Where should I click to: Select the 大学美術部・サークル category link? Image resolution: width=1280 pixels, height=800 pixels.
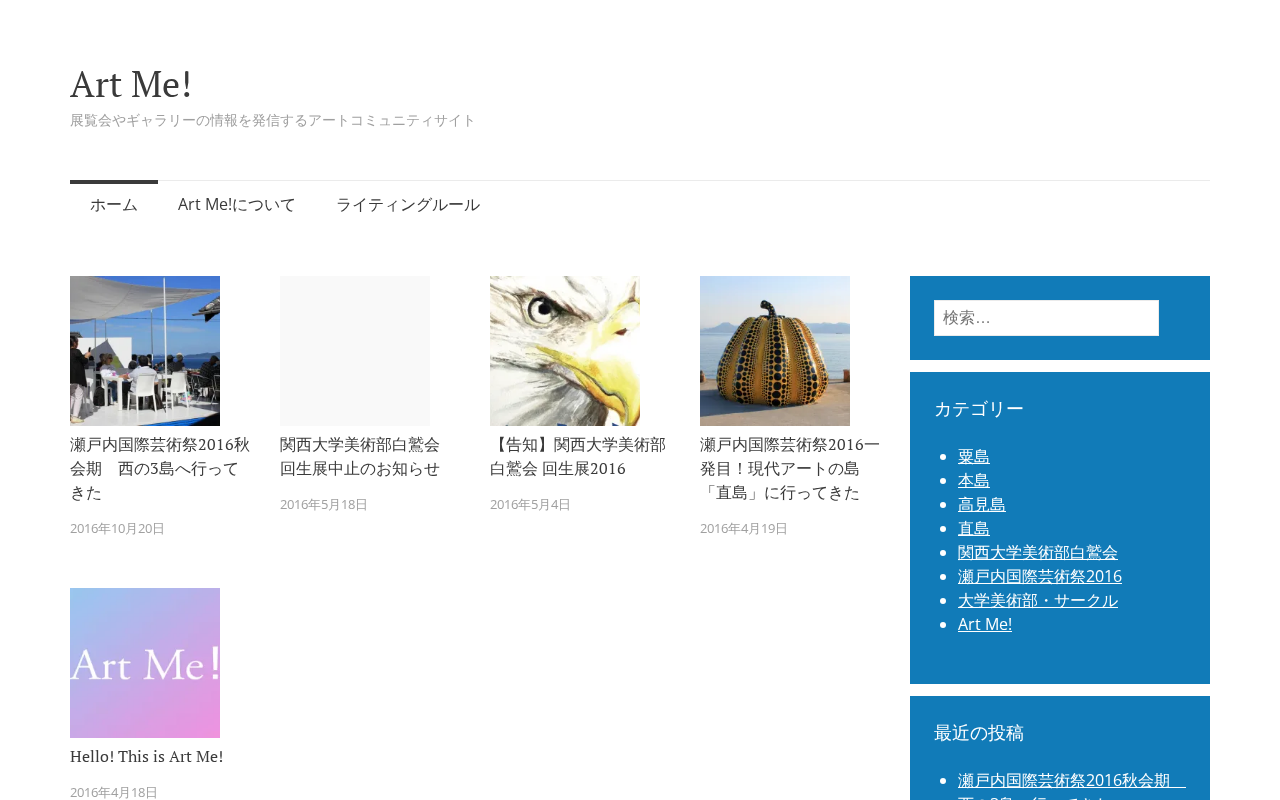[1038, 600]
